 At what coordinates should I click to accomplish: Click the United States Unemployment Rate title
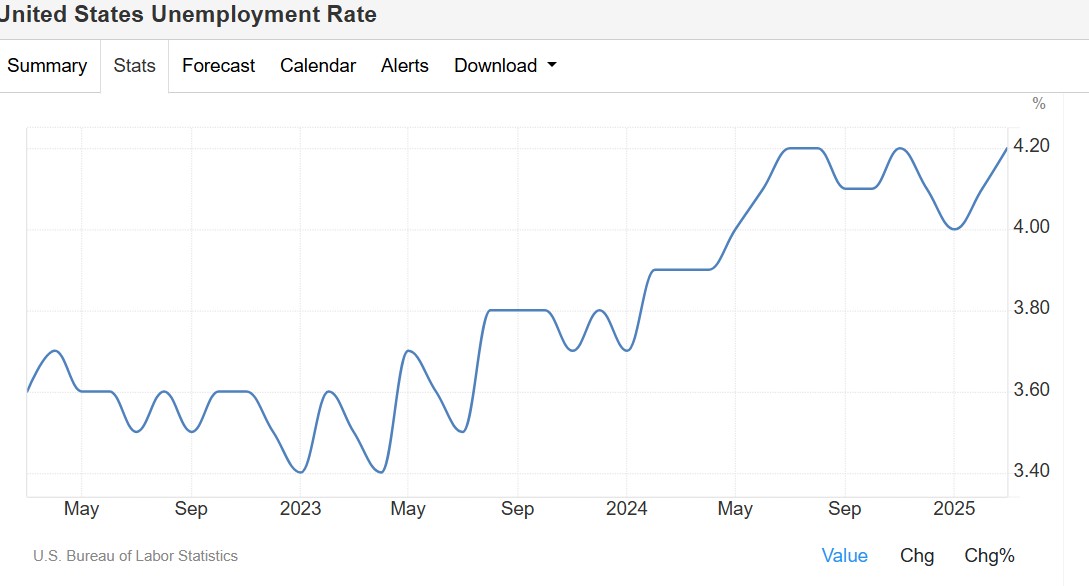point(188,14)
